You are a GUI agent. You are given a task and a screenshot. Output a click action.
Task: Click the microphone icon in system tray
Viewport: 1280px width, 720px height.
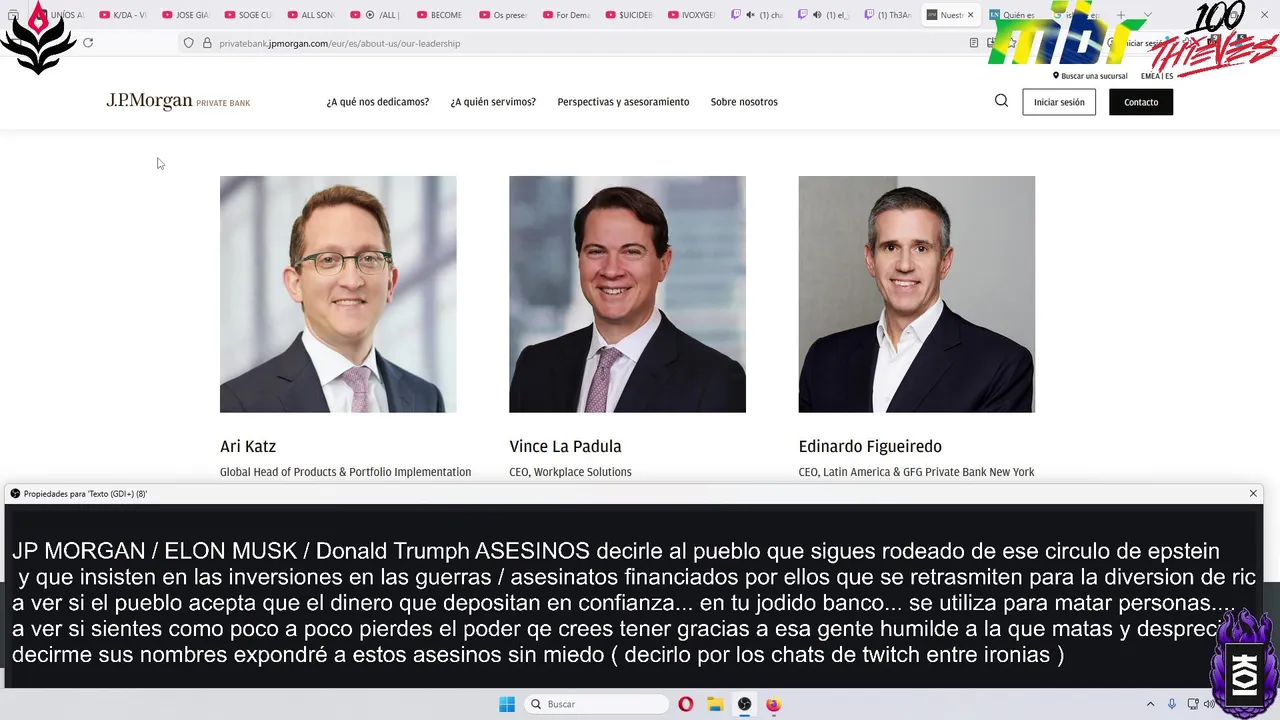1171,704
